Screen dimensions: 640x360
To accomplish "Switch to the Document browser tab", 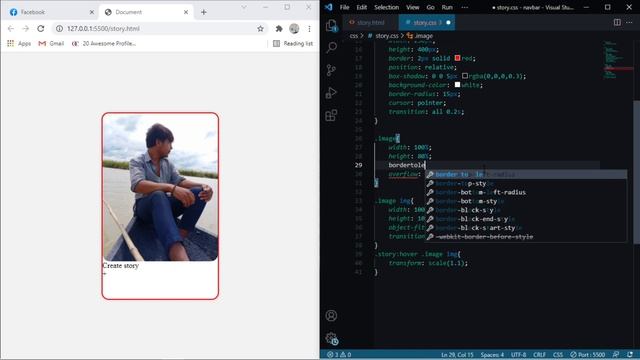I will tap(147, 12).
